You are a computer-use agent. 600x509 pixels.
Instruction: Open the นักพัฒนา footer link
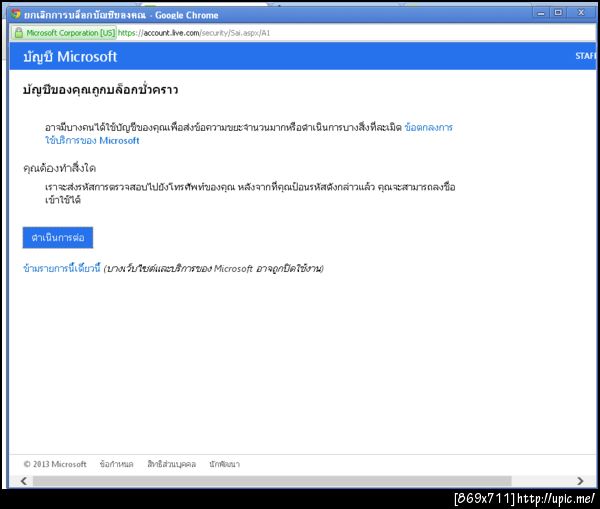pyautogui.click(x=224, y=464)
